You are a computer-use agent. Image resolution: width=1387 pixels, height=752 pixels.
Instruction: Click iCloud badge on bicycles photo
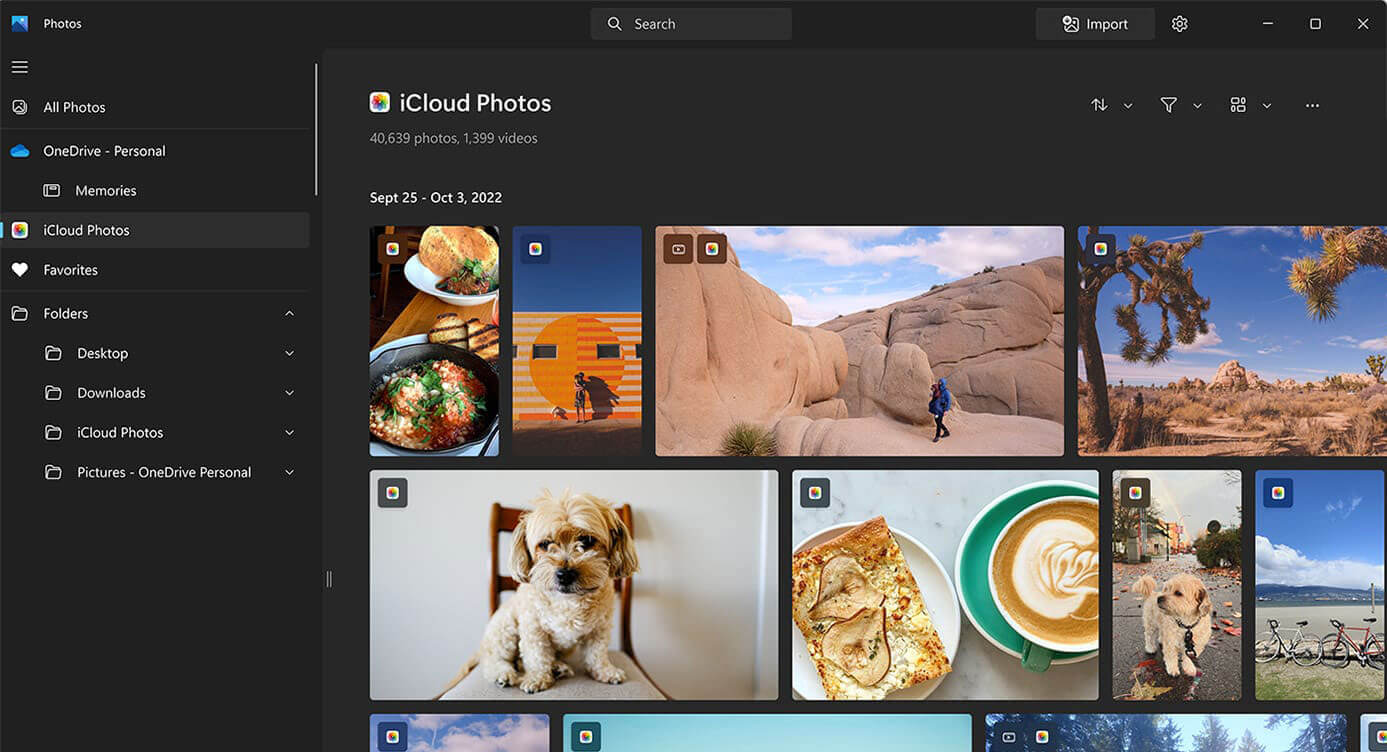tap(1278, 493)
